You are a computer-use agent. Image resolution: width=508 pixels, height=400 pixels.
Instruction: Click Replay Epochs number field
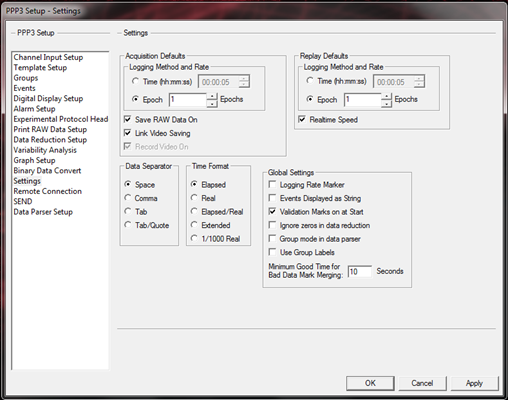click(362, 100)
